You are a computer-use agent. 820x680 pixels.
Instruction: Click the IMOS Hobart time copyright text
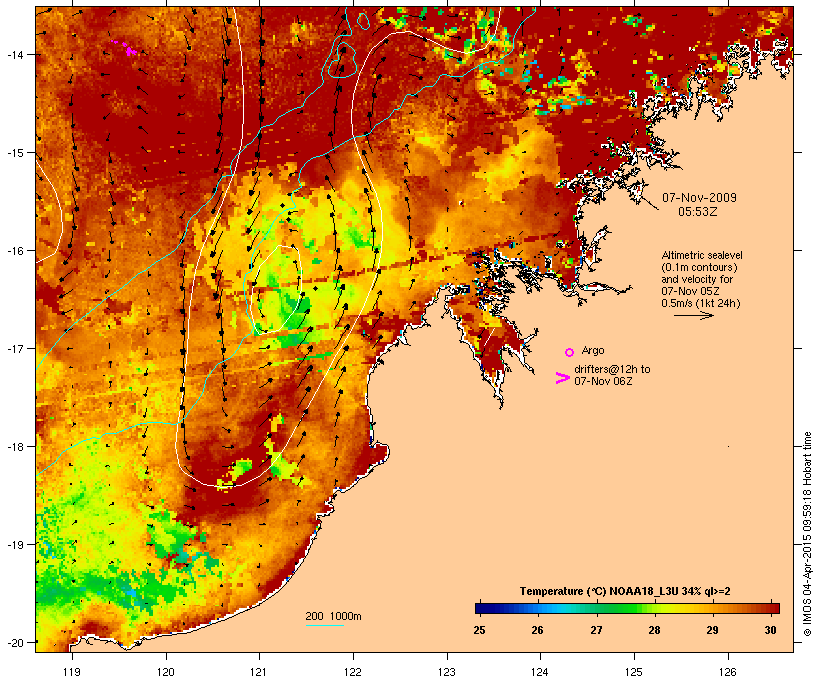point(807,534)
